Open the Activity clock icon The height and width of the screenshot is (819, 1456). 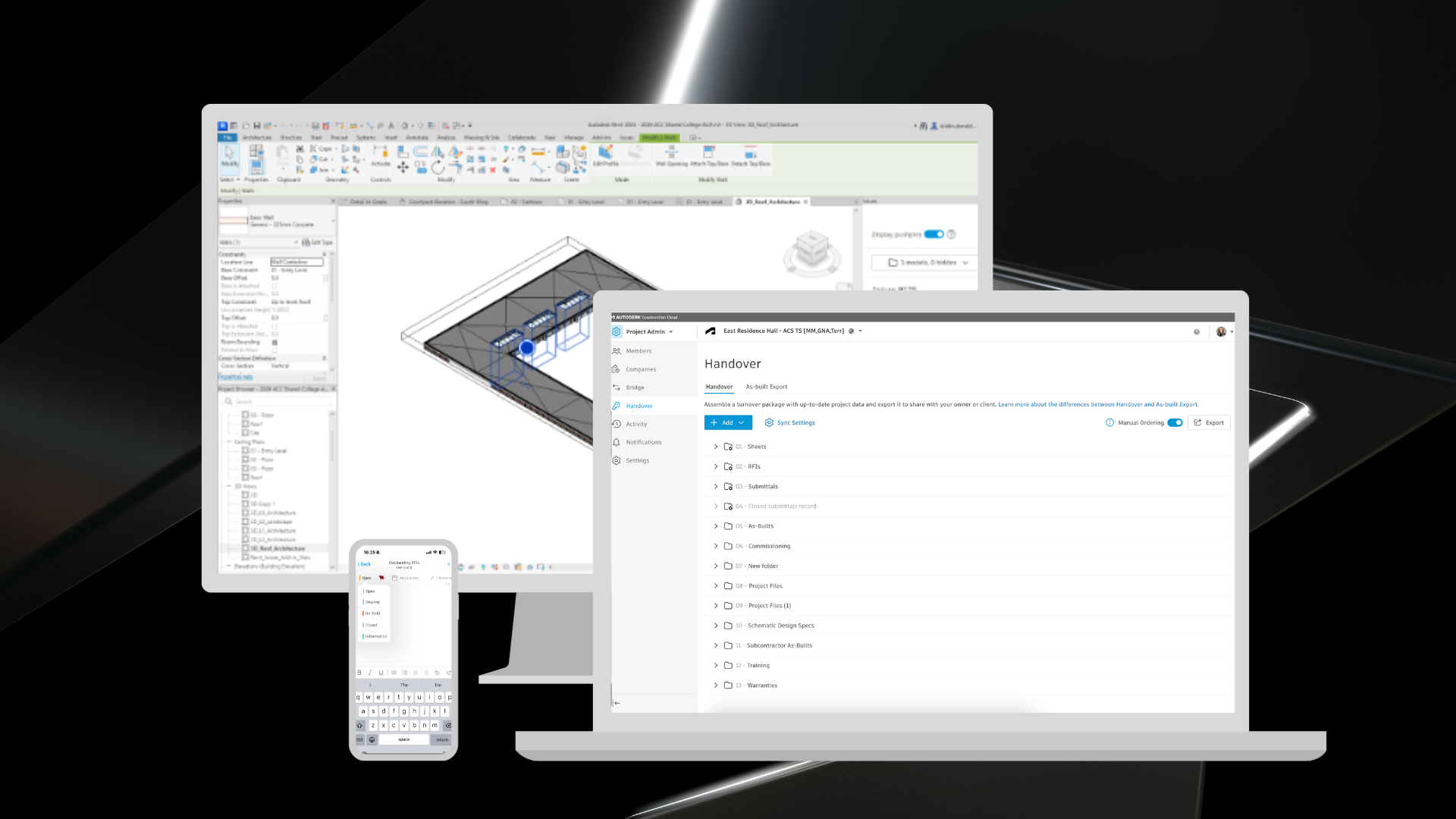tap(617, 424)
